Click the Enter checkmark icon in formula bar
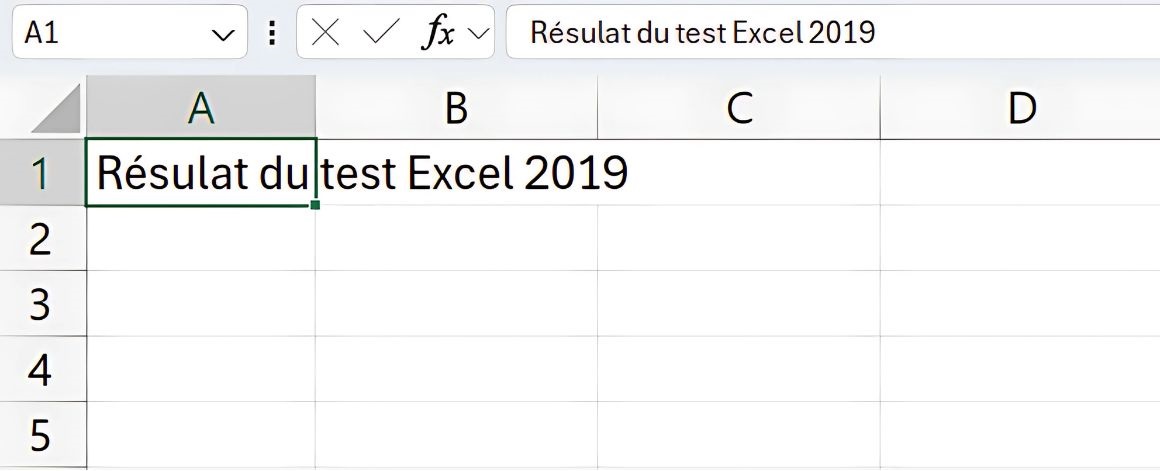This screenshot has height=471, width=1160. click(380, 33)
